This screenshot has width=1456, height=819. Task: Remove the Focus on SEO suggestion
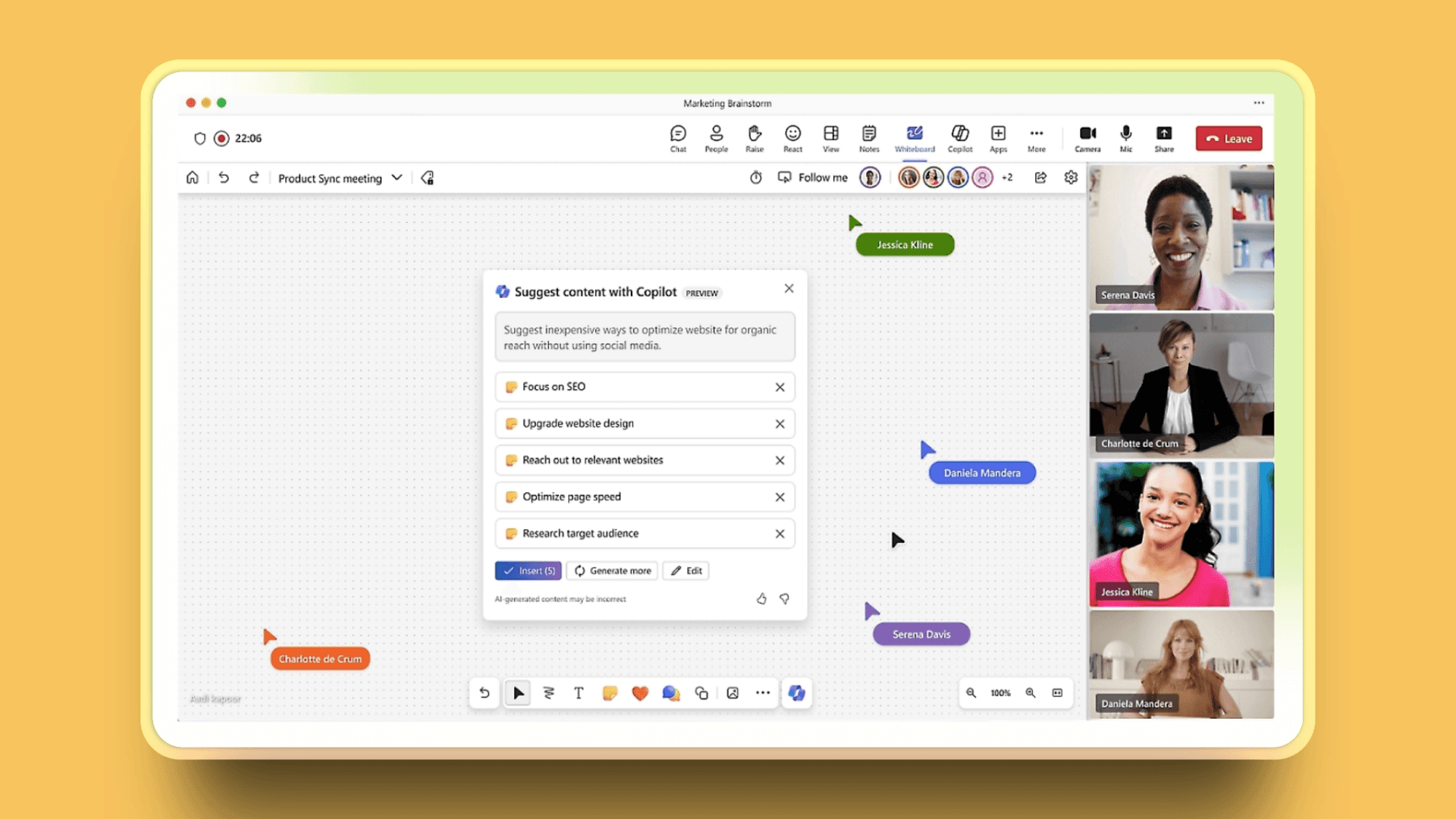point(780,388)
